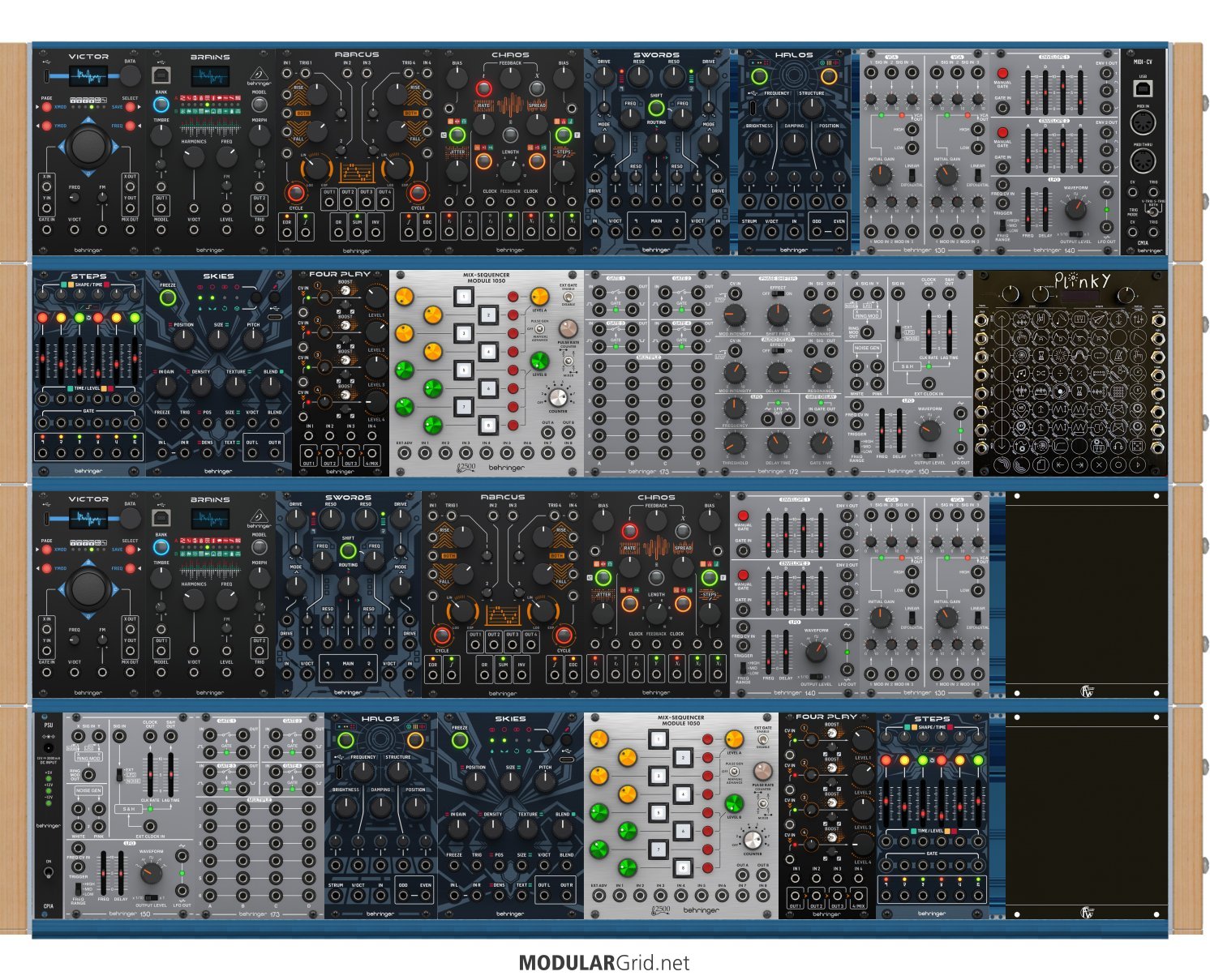Click the rock-hand gesture icon on Plinky
The width and height of the screenshot is (1210, 980).
[x=1041, y=319]
